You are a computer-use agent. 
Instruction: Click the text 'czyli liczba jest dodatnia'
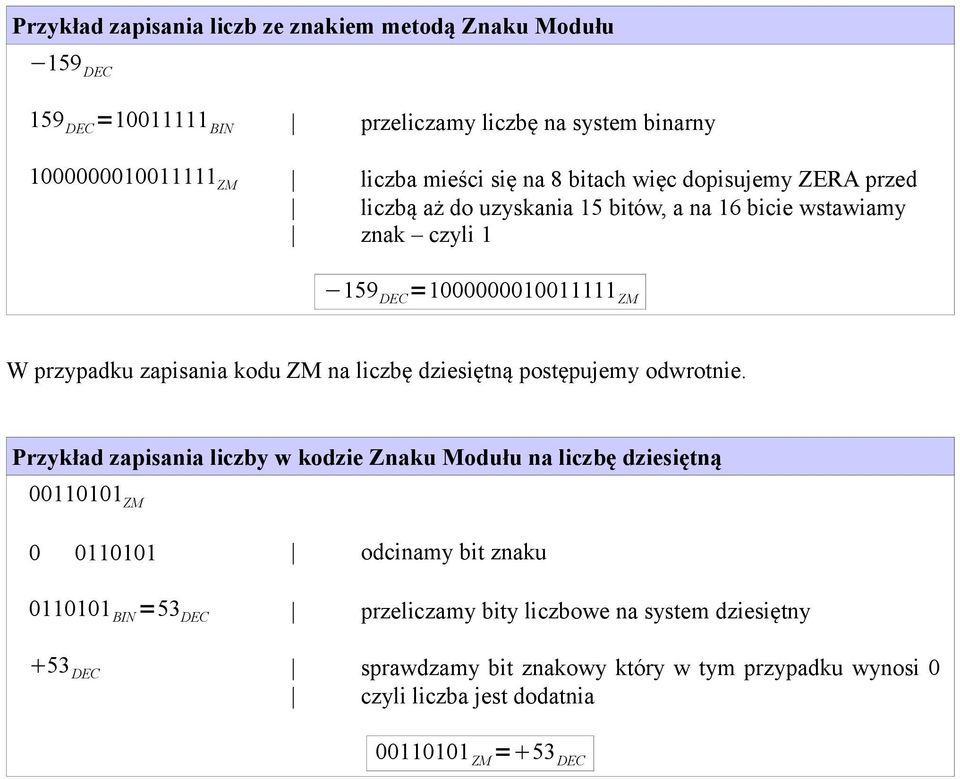[x=477, y=696]
